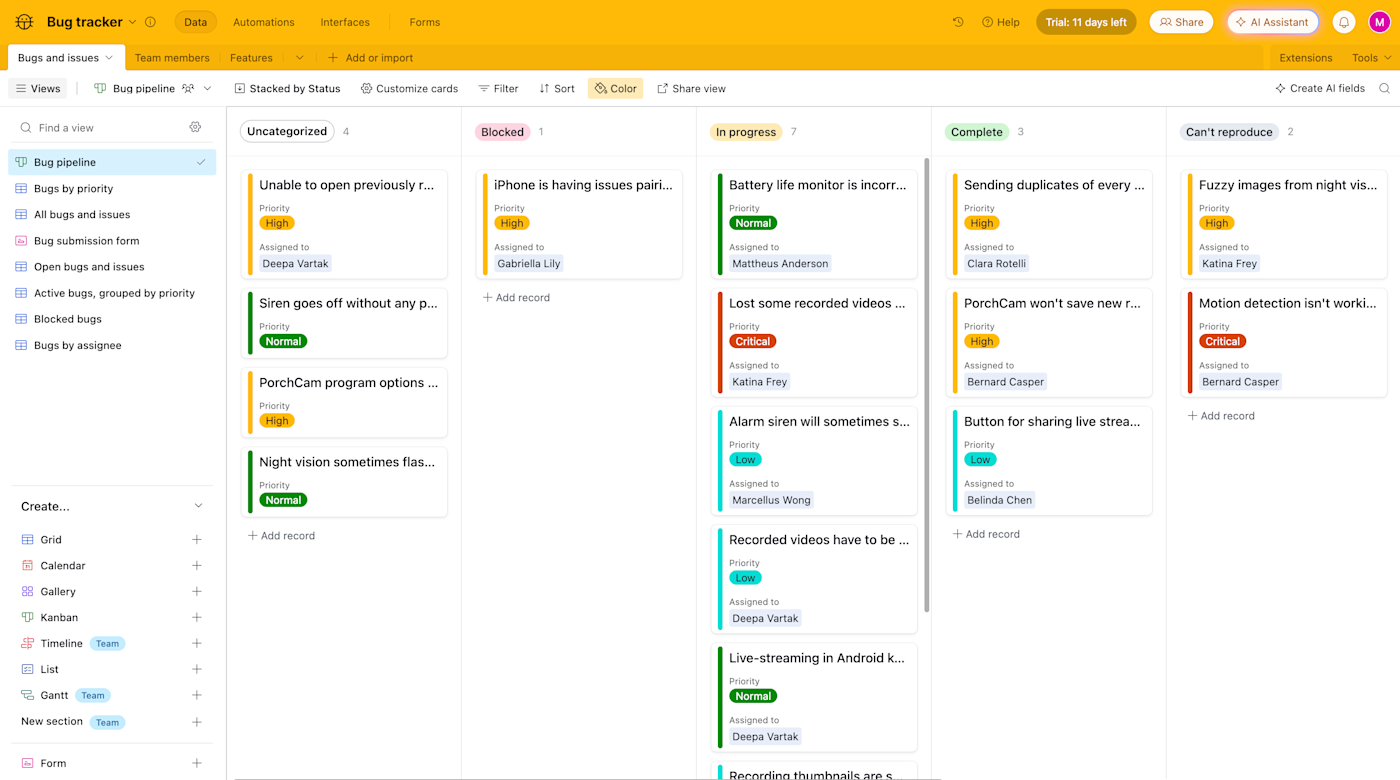Add a new Gallery view plus
This screenshot has height=780, width=1400.
click(197, 591)
